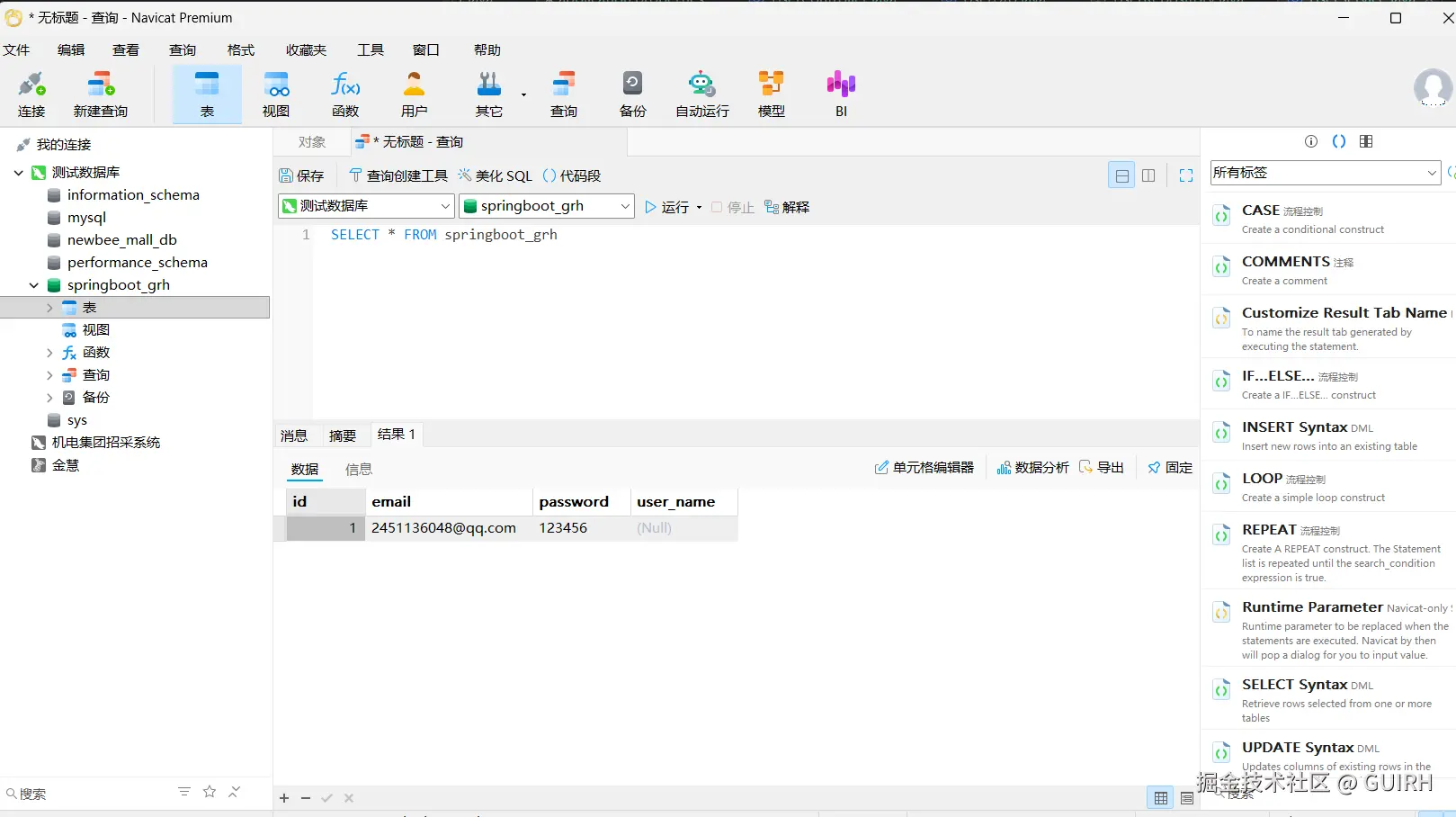Maximize the editor with the full-screen icon

tap(1186, 175)
